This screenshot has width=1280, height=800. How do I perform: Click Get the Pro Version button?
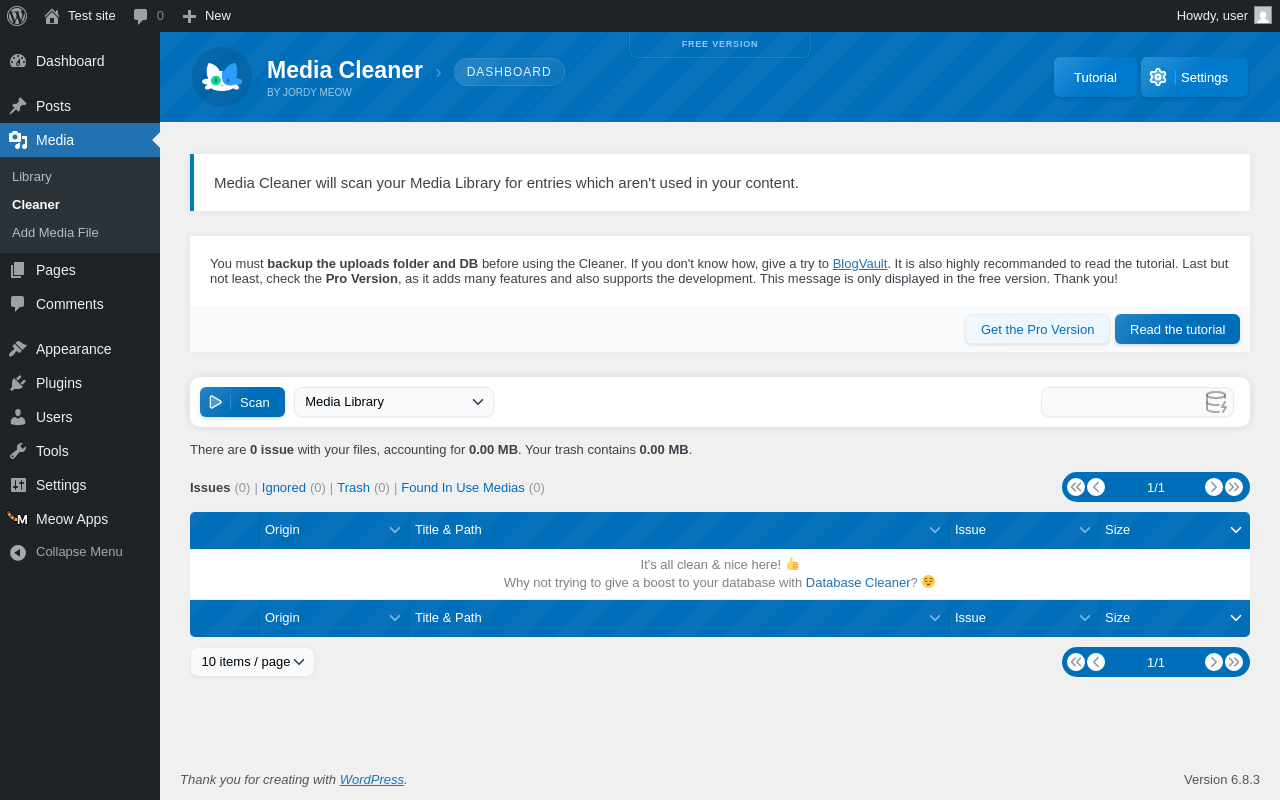pos(1037,329)
